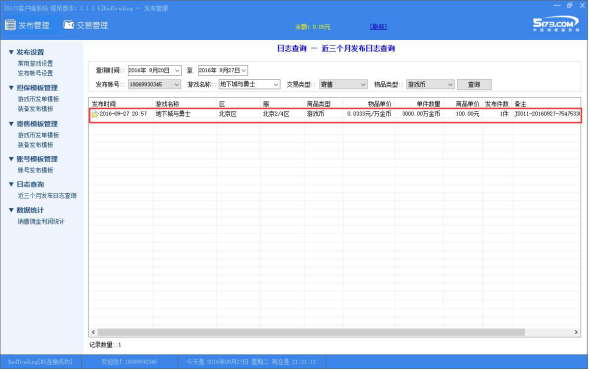Open the end date picker 9月27日
The height and width of the screenshot is (371, 590).
click(223, 70)
